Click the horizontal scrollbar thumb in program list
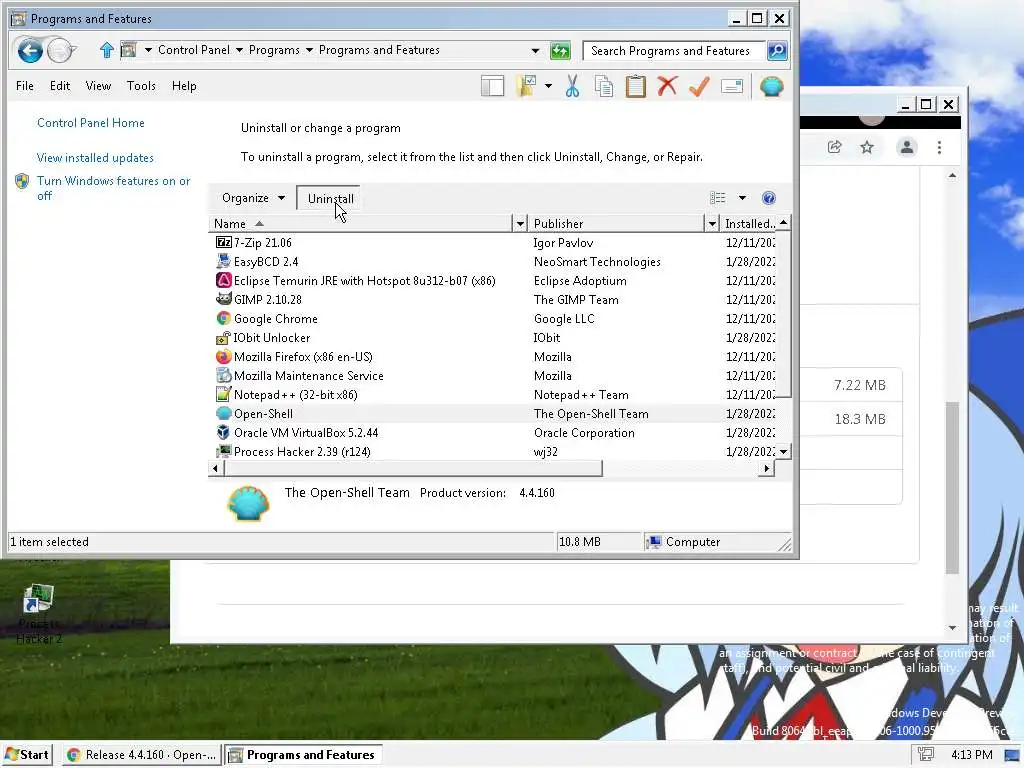This screenshot has width=1024, height=768. (x=413, y=468)
